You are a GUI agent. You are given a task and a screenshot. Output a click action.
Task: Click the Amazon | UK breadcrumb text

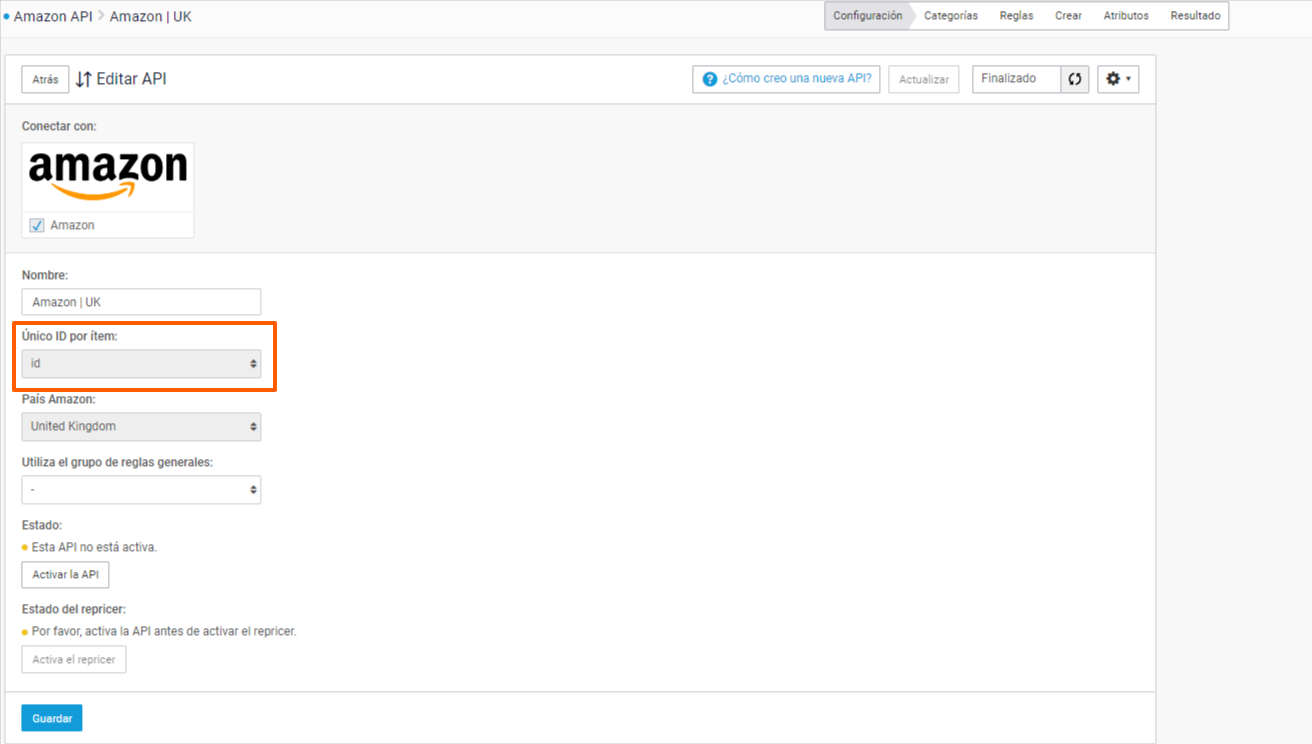click(x=151, y=17)
